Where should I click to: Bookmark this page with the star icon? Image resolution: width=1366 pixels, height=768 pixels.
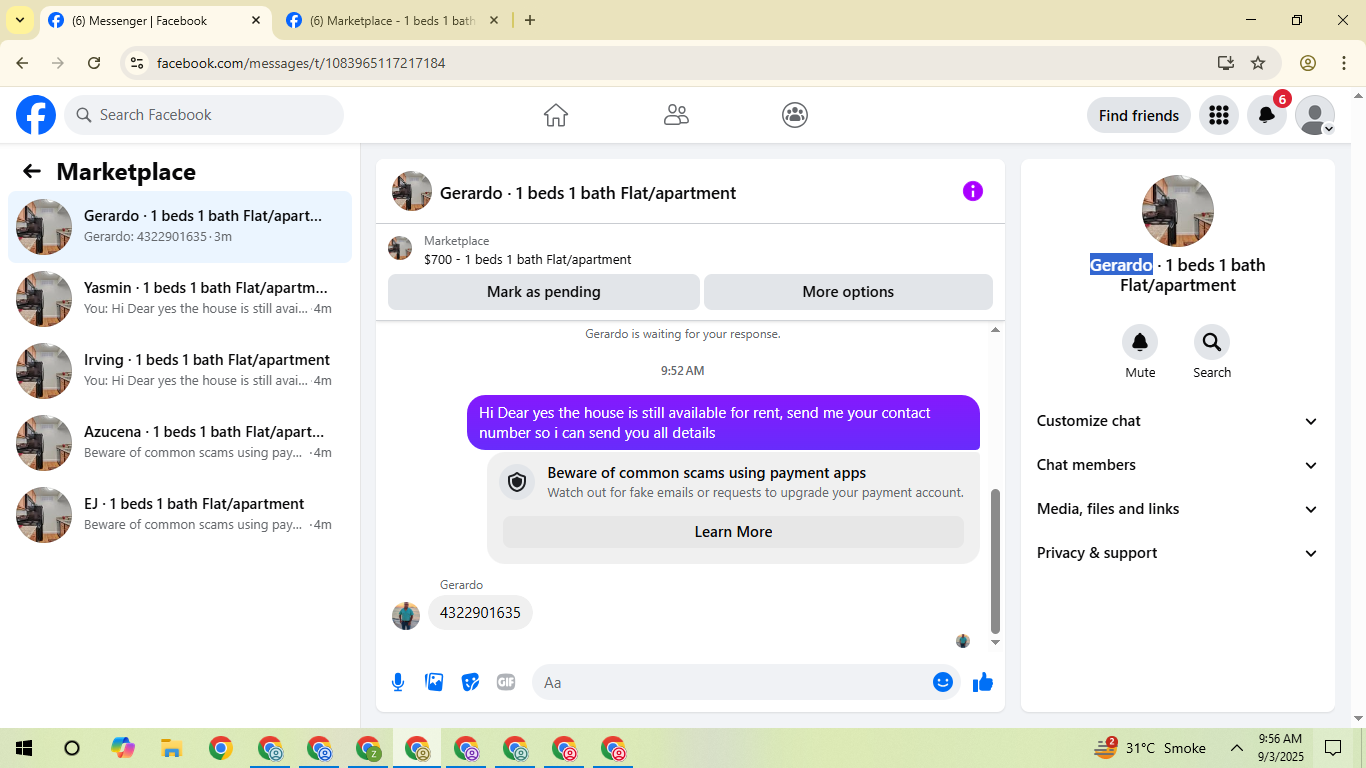[1258, 63]
